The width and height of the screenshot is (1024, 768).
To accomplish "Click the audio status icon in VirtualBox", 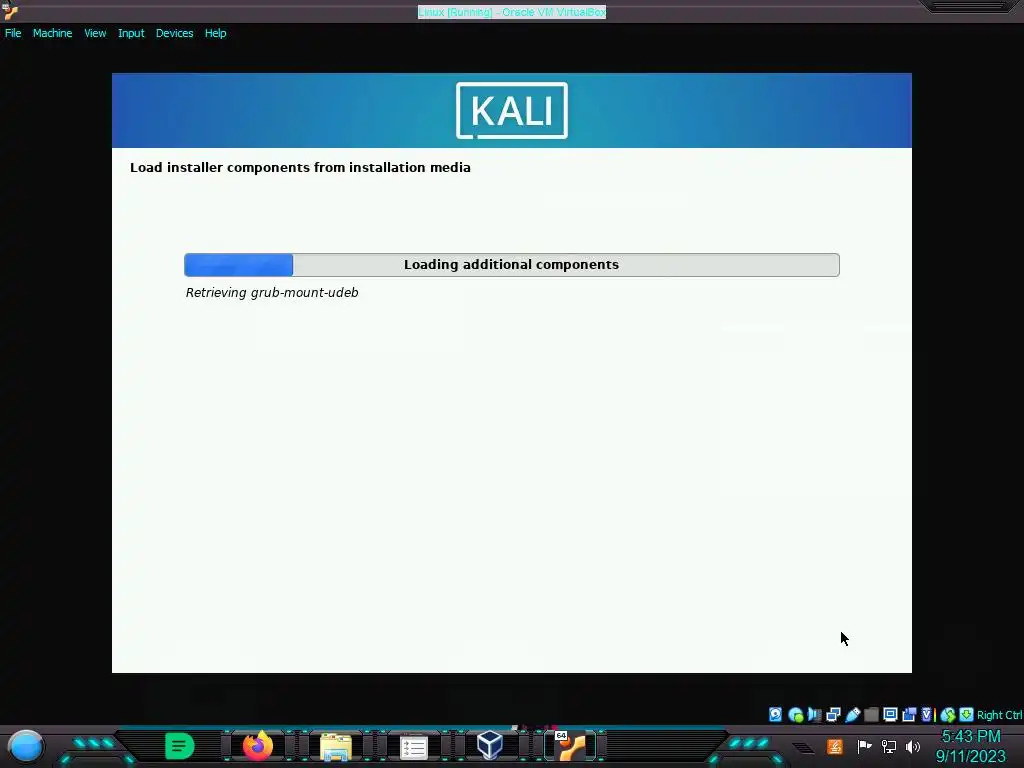I will click(814, 714).
